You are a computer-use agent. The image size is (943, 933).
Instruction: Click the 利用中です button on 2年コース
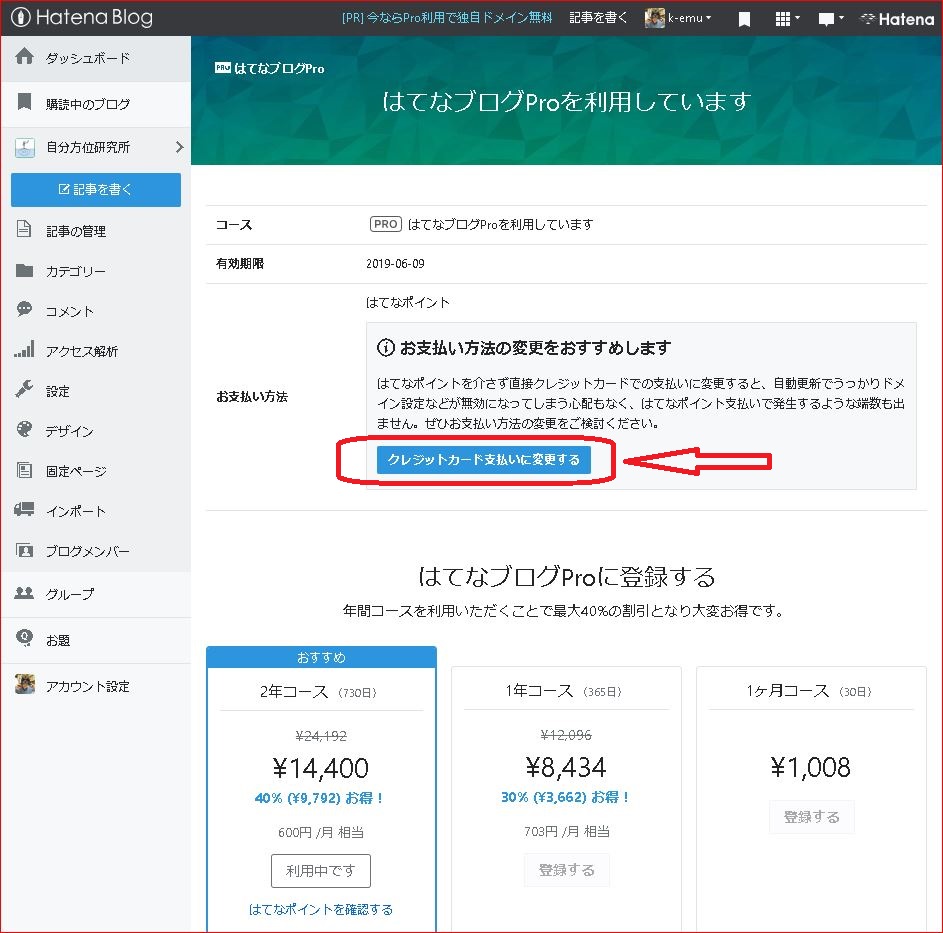321,870
